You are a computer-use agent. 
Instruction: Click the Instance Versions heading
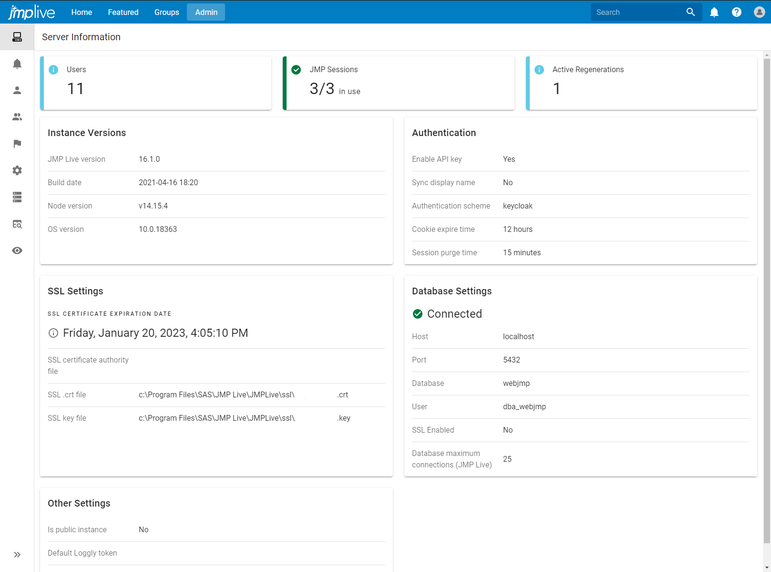tap(87, 133)
